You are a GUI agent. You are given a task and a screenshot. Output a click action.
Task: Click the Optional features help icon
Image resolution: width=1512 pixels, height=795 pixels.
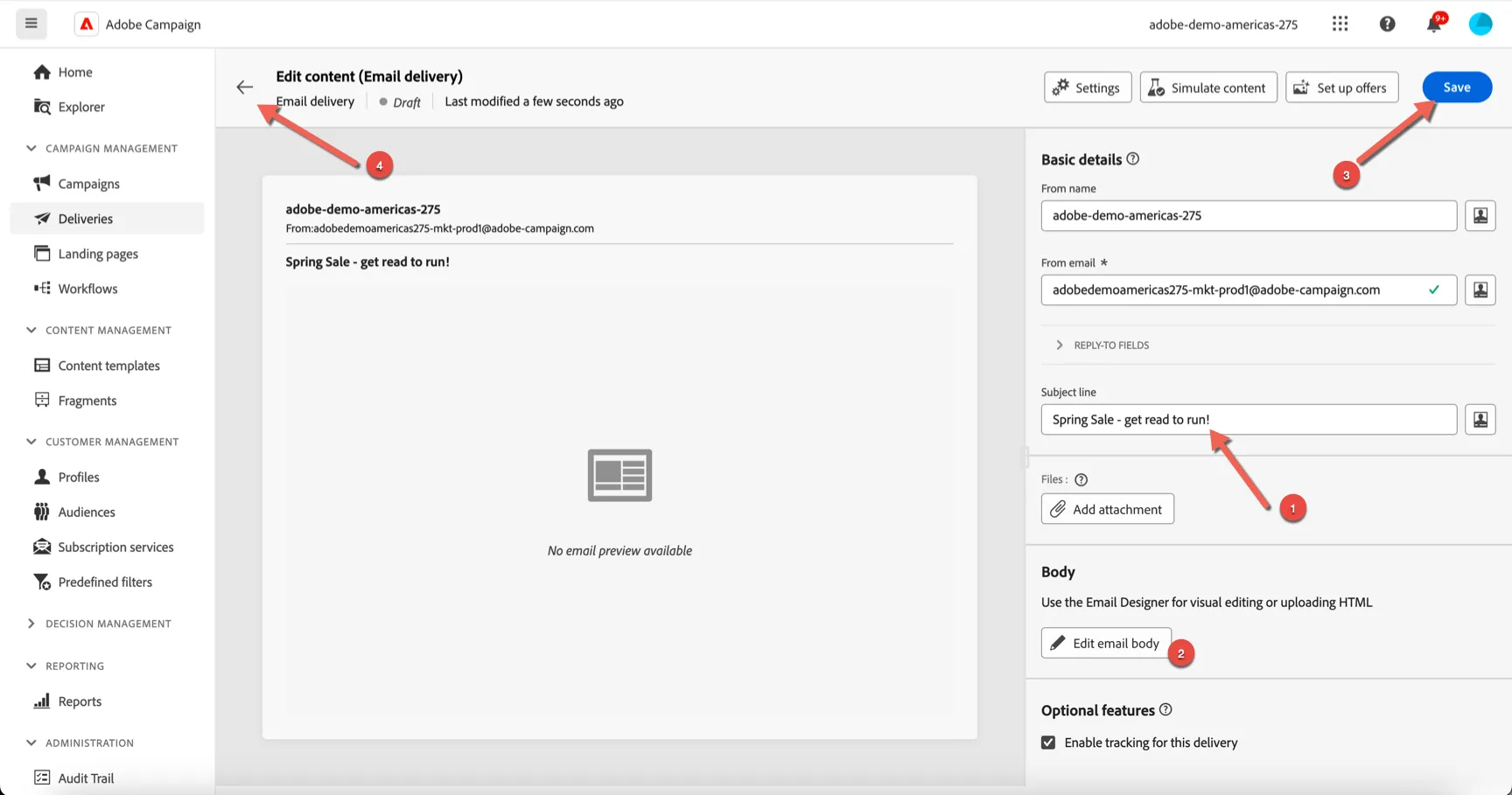[x=1165, y=710]
